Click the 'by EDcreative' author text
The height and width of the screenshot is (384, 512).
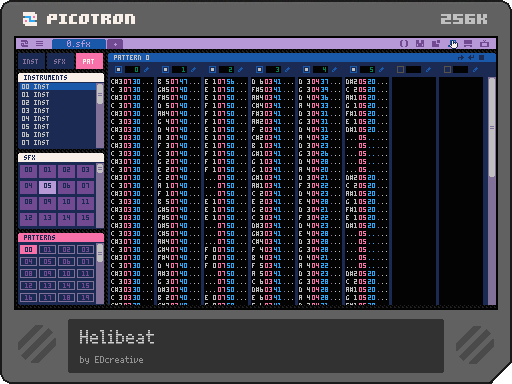[111, 360]
